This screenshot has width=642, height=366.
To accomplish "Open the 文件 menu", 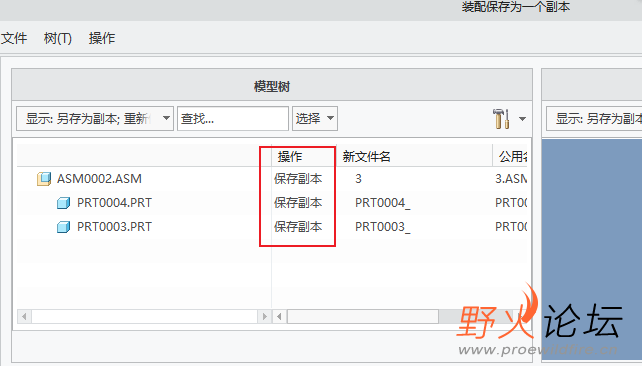I will tap(14, 38).
